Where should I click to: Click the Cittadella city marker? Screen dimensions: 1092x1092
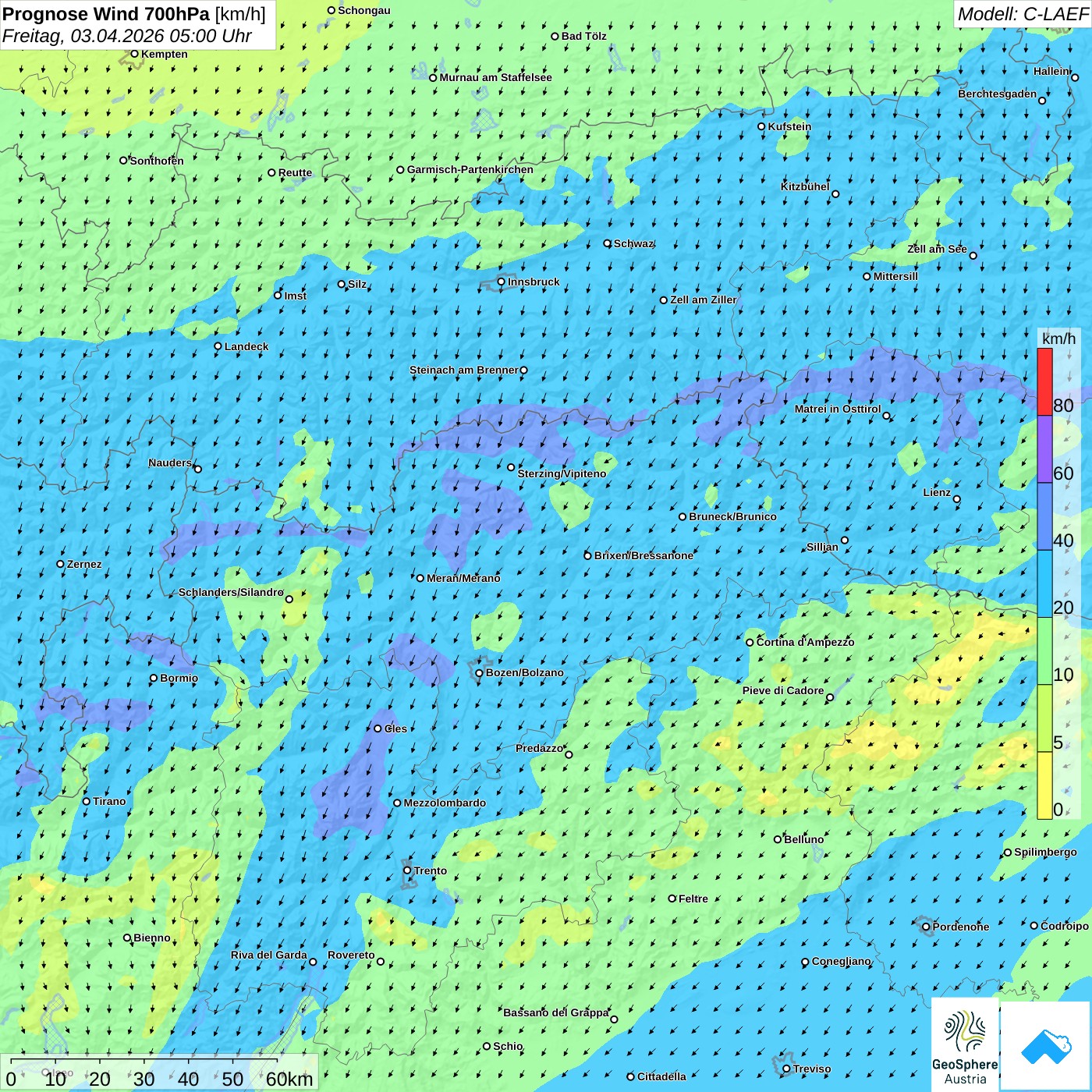click(631, 1076)
